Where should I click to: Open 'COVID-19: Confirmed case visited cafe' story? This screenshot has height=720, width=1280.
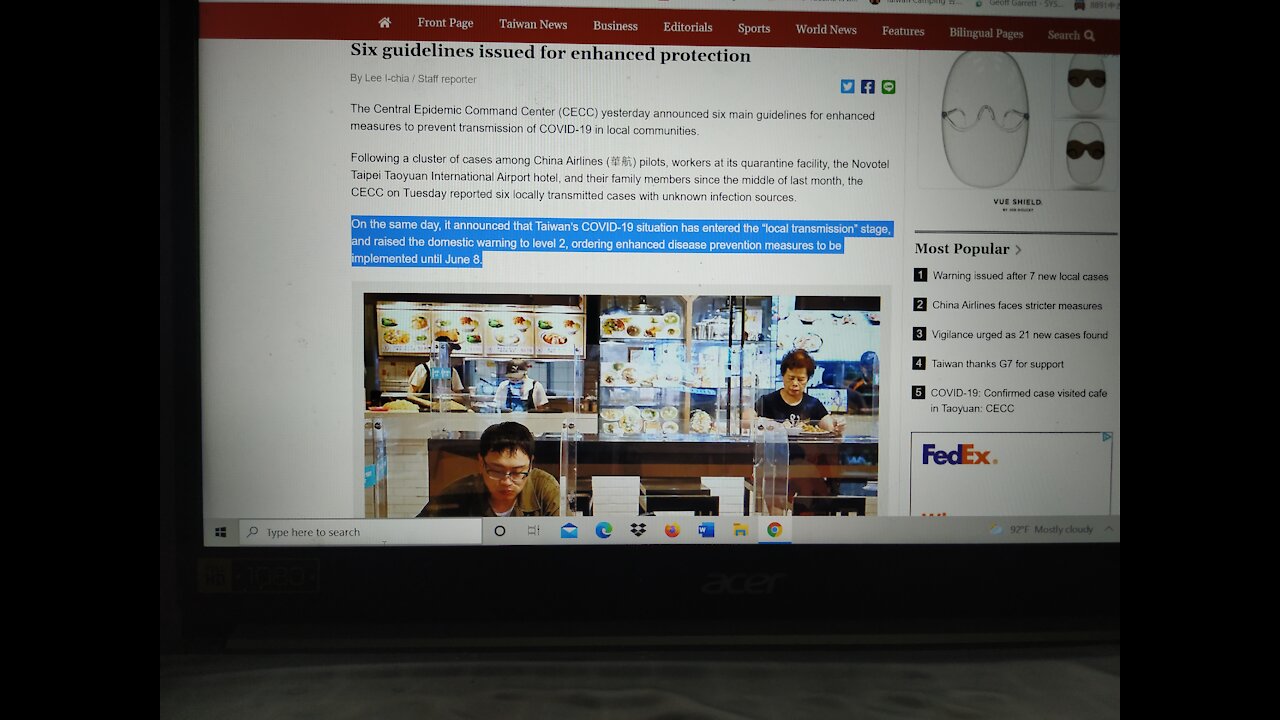tap(1018, 400)
